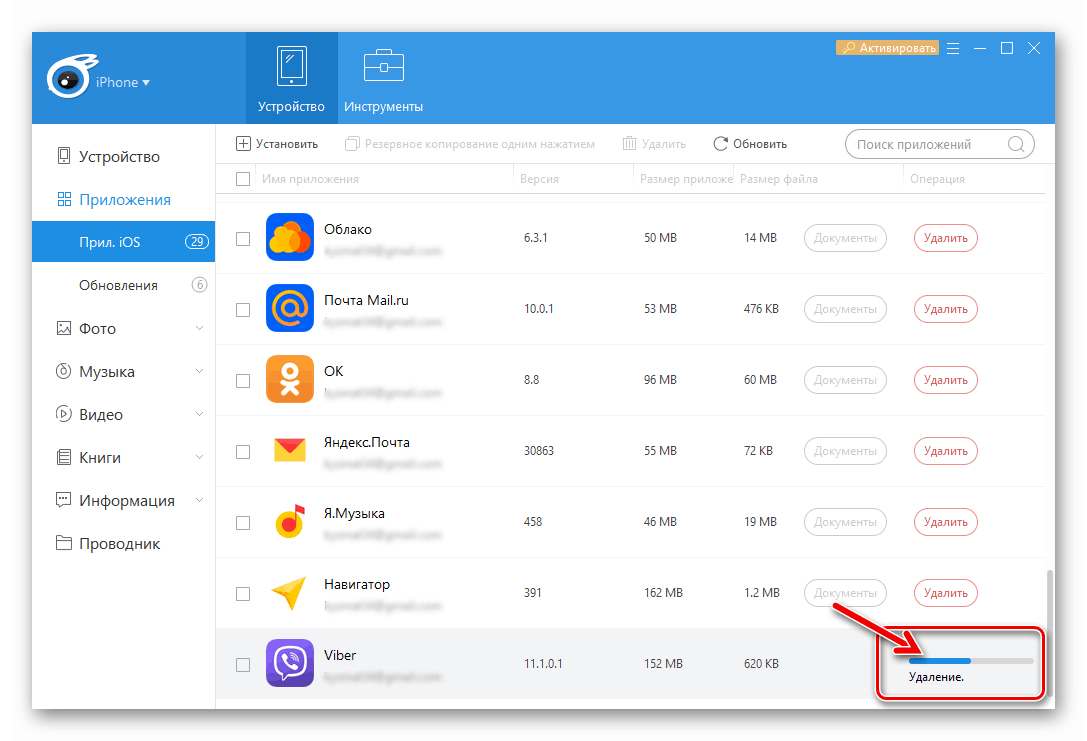Image resolution: width=1087 pixels, height=741 pixels.
Task: Sort by Версия column header
Action: pos(539,179)
